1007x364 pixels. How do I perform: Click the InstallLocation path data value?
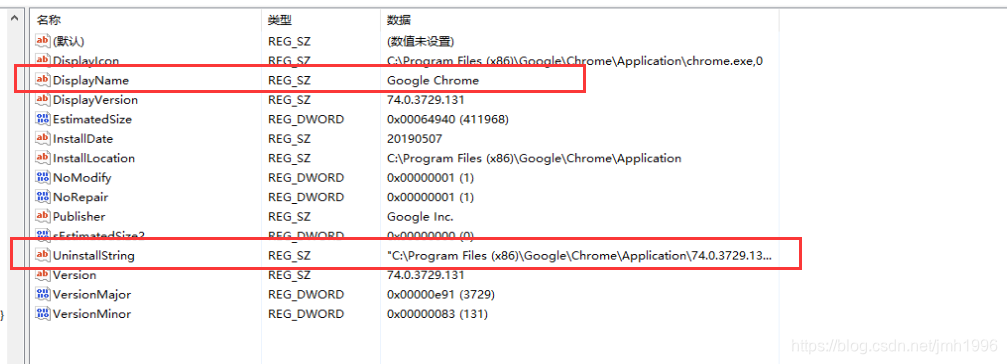pos(534,158)
